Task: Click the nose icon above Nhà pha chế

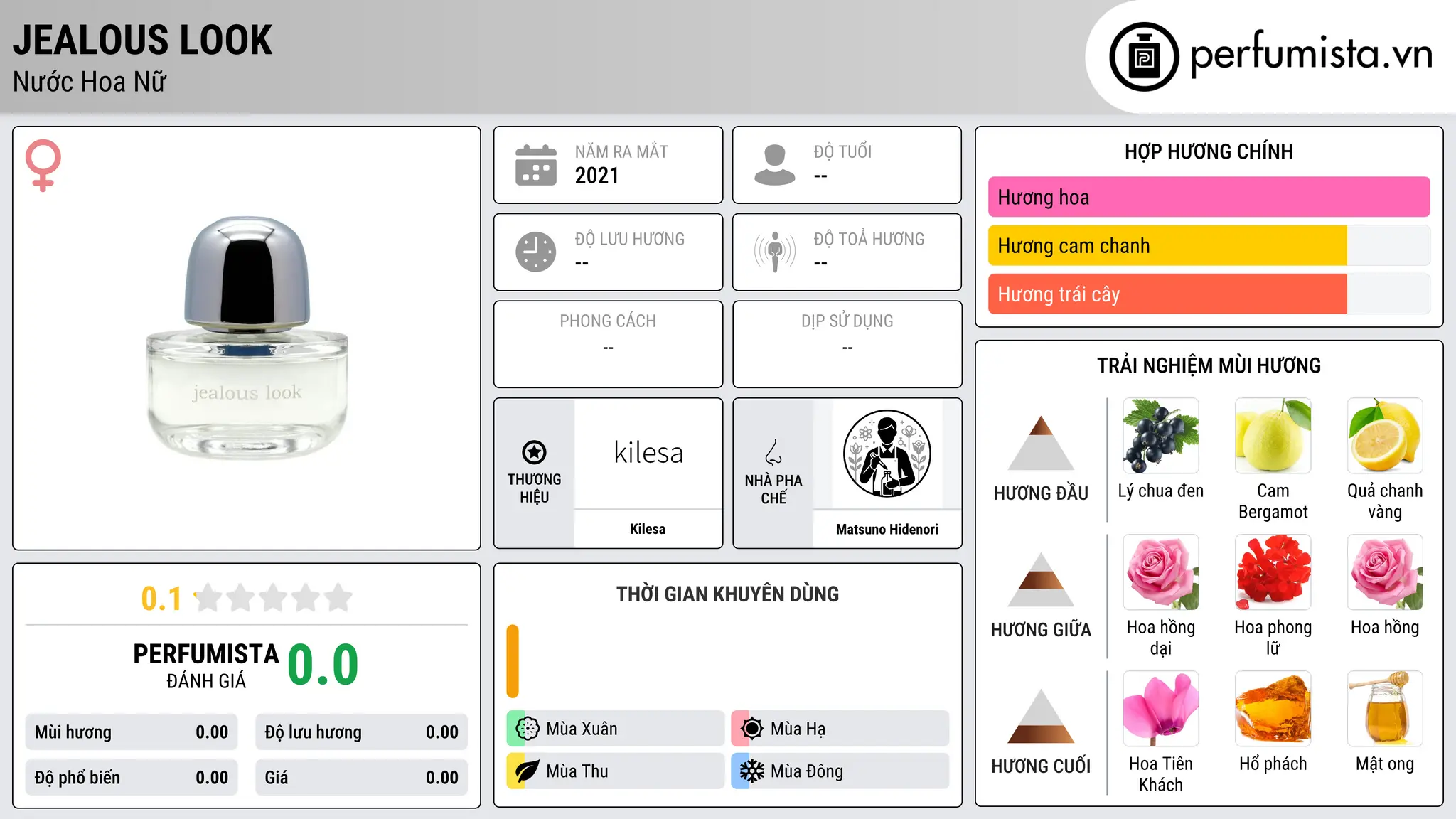Action: pyautogui.click(x=773, y=452)
